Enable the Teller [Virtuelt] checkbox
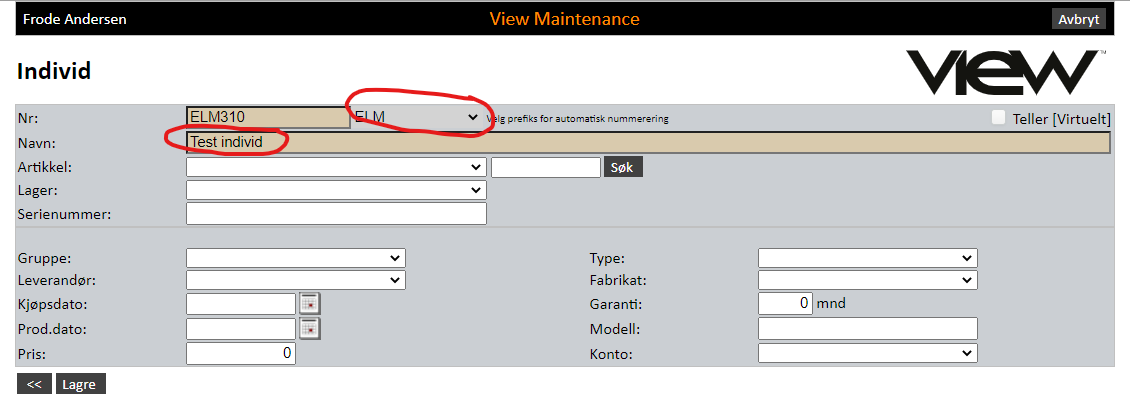The image size is (1130, 408). click(x=998, y=118)
